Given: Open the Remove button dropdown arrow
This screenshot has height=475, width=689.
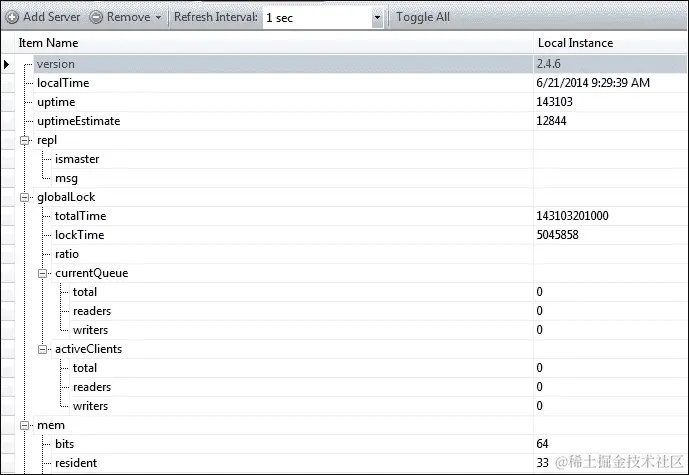Looking at the screenshot, I should coord(158,18).
